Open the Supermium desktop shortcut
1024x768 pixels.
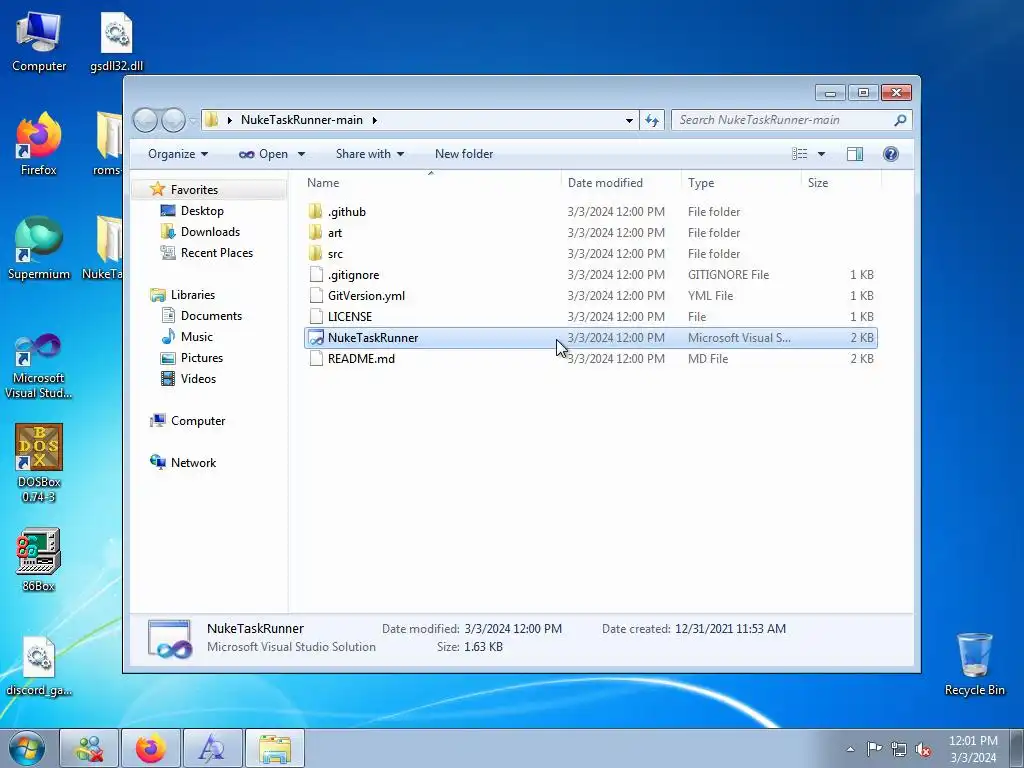click(39, 249)
